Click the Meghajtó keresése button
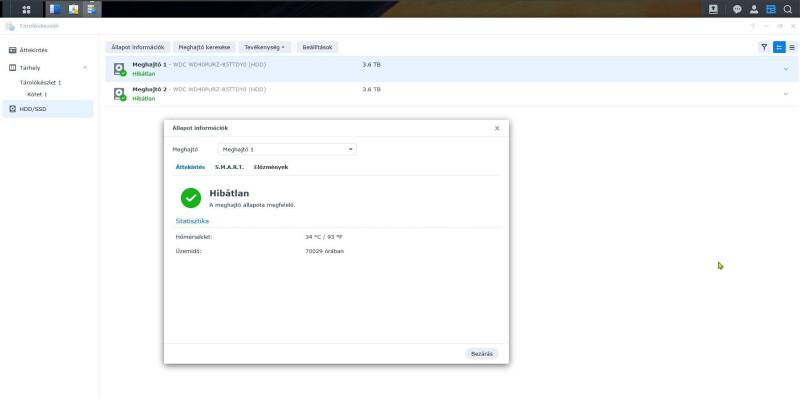The width and height of the screenshot is (800, 399). 204,47
